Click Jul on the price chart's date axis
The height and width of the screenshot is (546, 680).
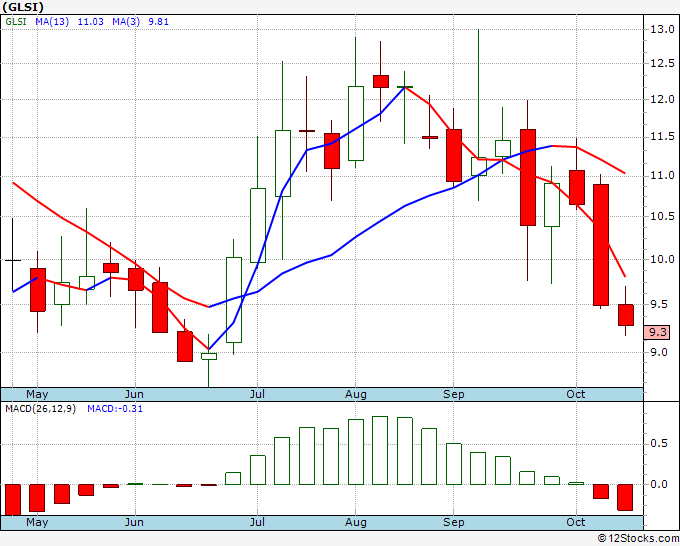[257, 395]
